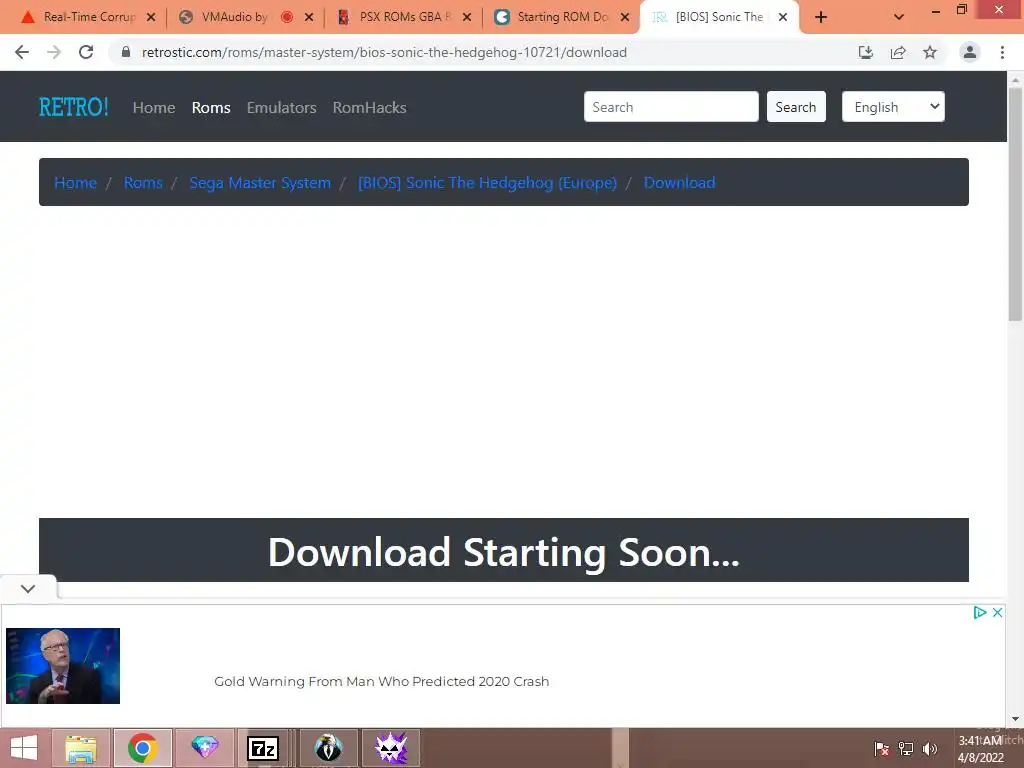Open the Sega Master System breadcrumb
Screen dimensions: 1024x768
[x=260, y=182]
